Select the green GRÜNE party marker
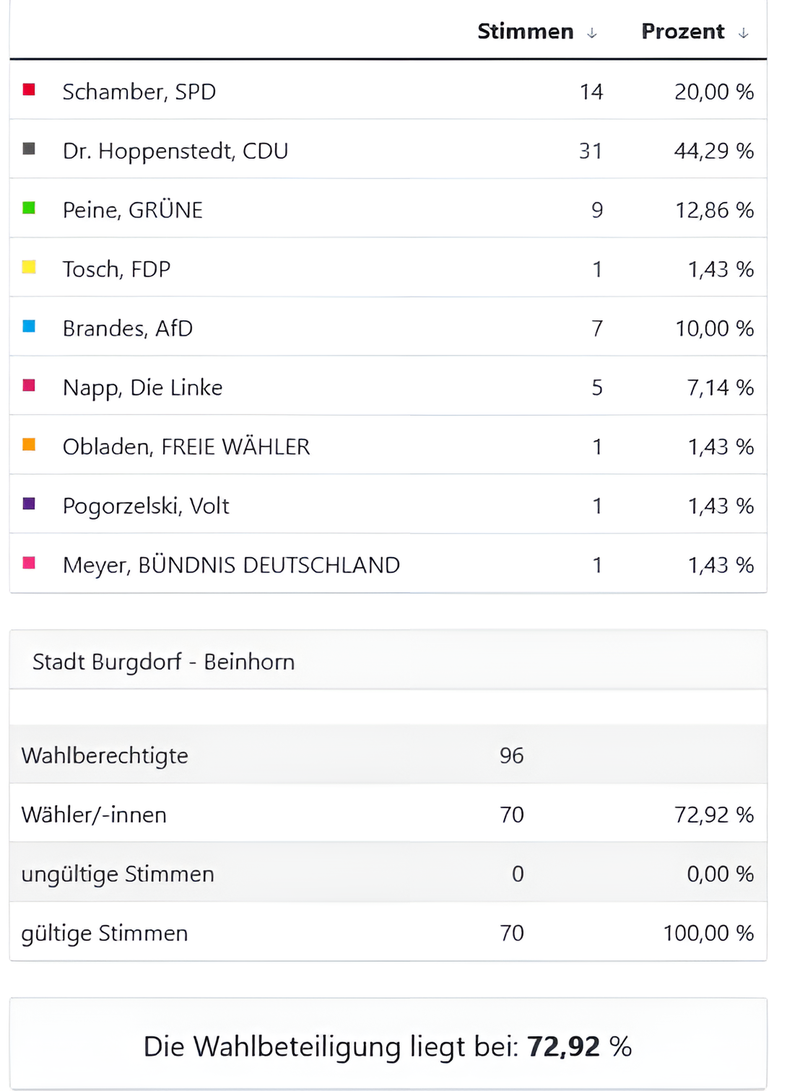Viewport: 800px width, 1091px height. [x=28, y=209]
